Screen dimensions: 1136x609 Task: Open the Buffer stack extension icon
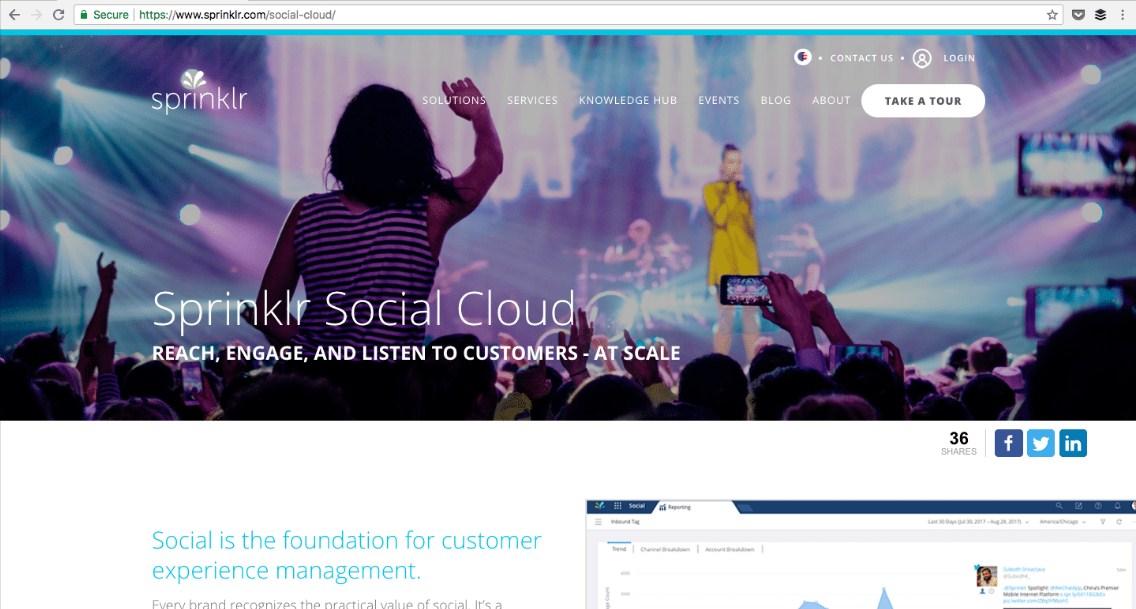1100,14
